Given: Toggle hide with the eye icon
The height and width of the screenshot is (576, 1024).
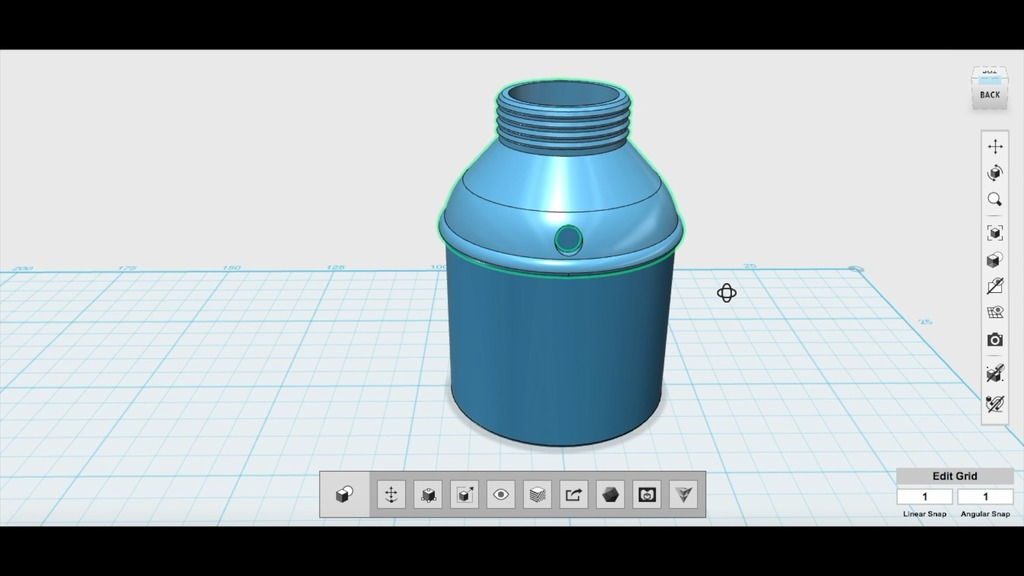Looking at the screenshot, I should coord(501,494).
